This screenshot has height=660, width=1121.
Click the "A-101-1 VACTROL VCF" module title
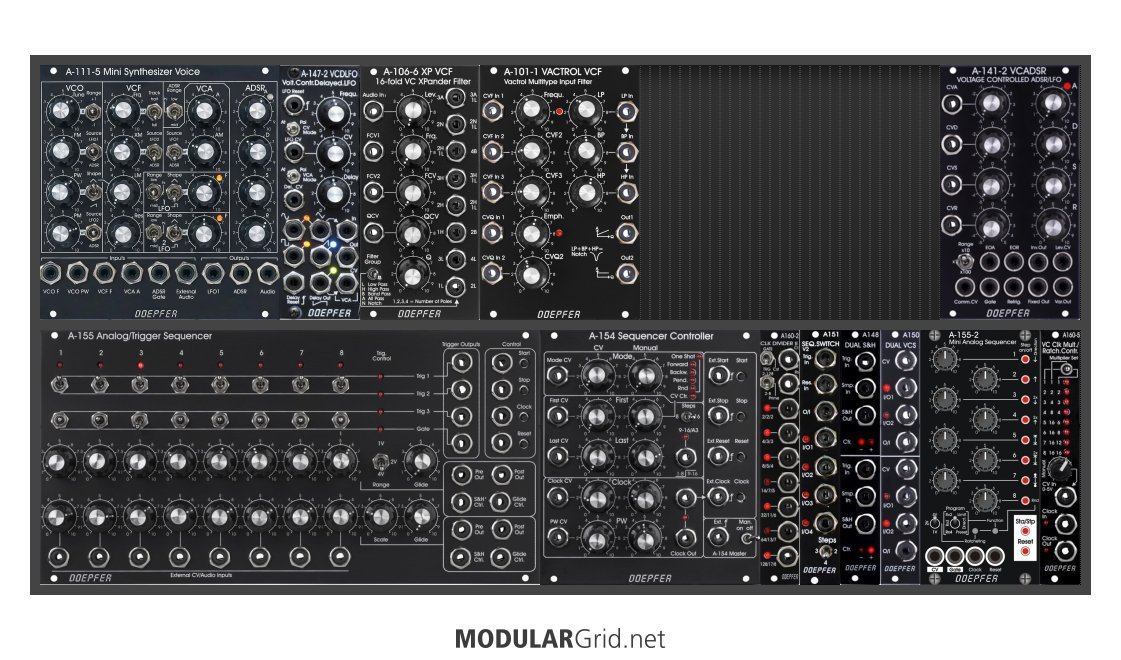tap(552, 72)
